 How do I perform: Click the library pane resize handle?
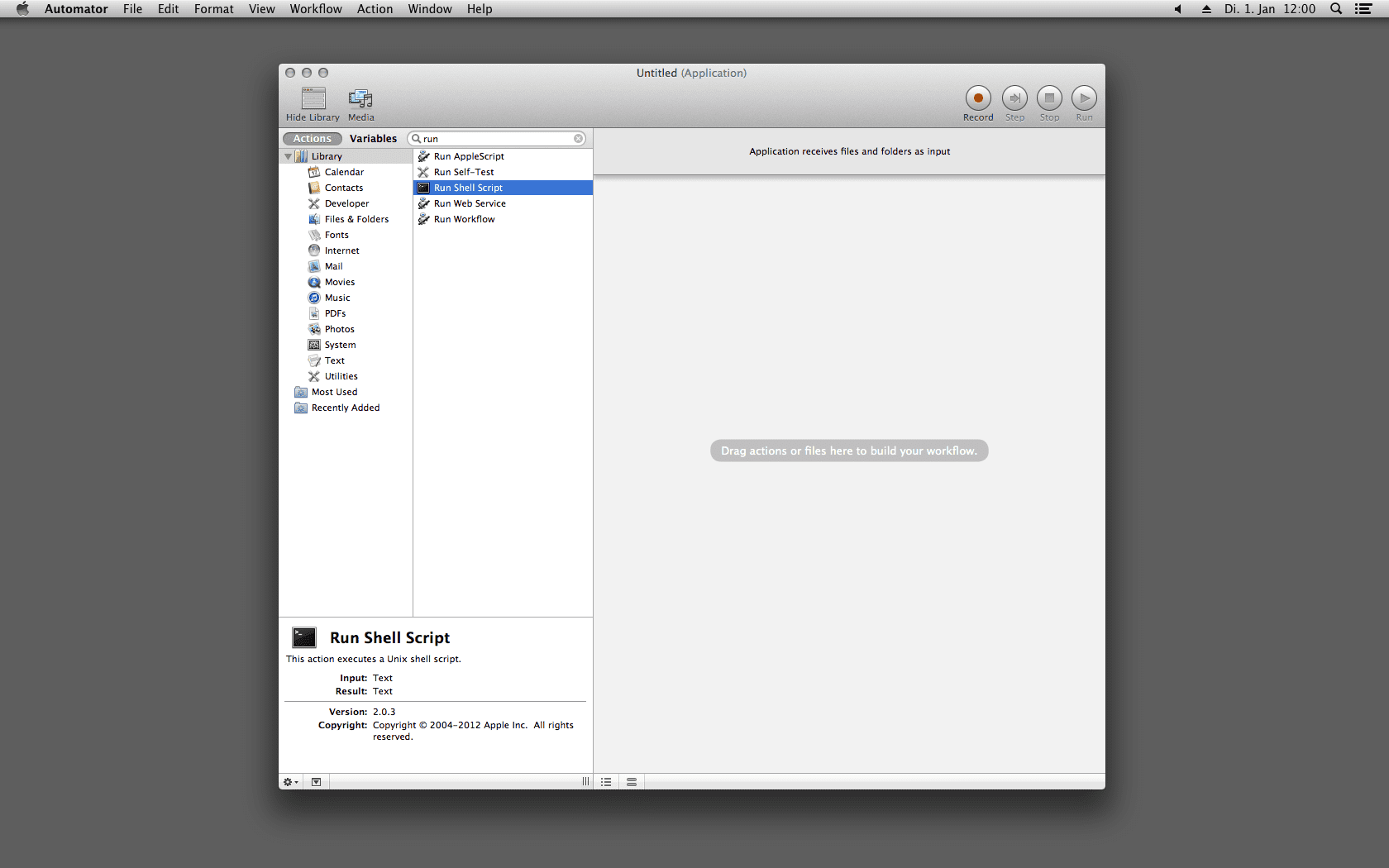pyautogui.click(x=585, y=782)
